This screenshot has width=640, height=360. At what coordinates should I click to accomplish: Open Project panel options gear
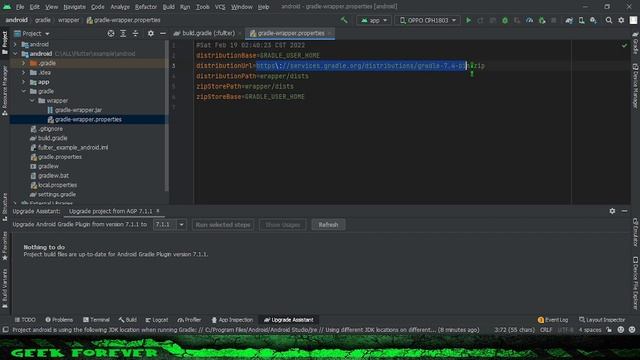[151, 33]
